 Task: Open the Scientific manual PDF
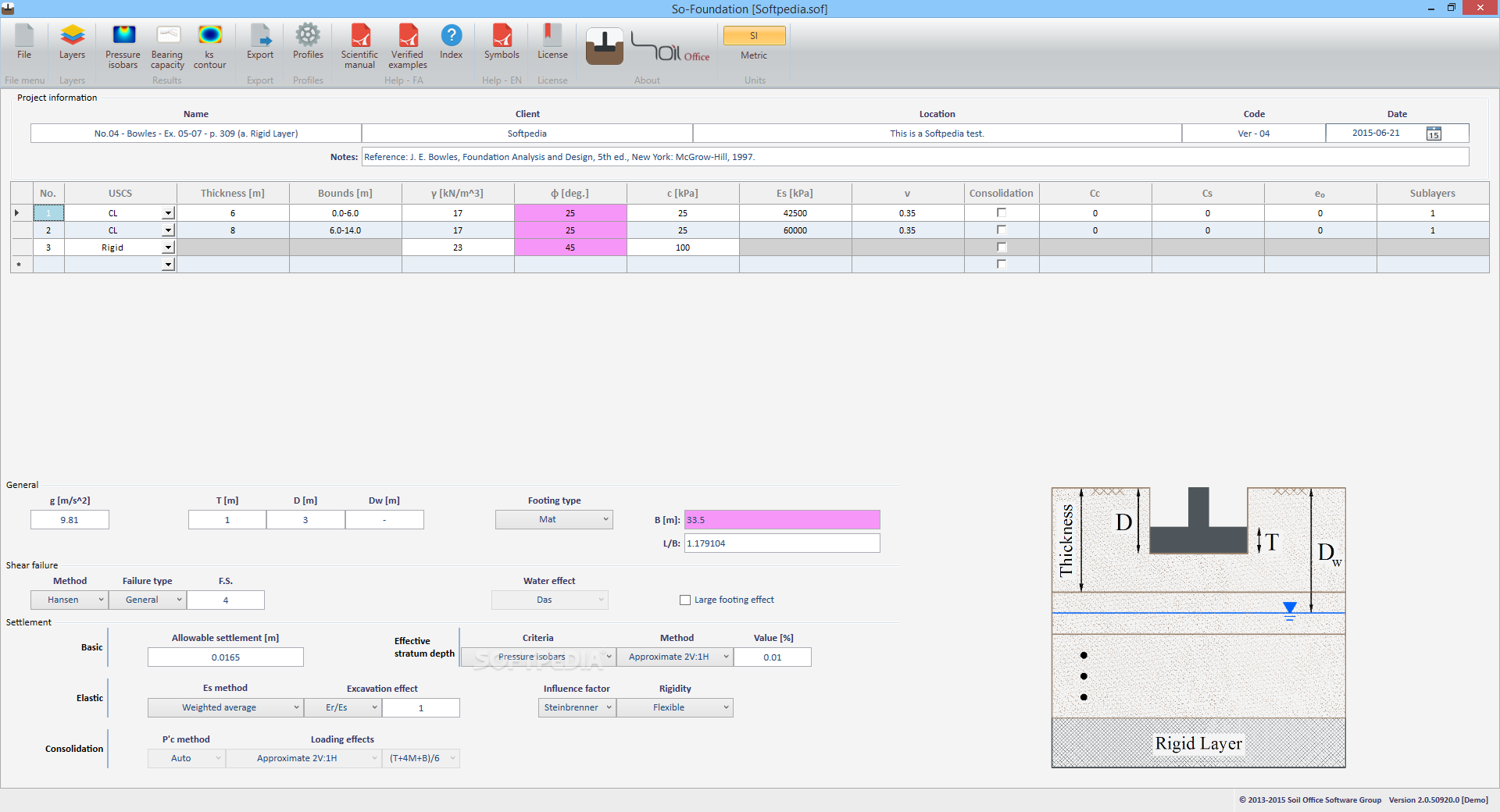[359, 46]
